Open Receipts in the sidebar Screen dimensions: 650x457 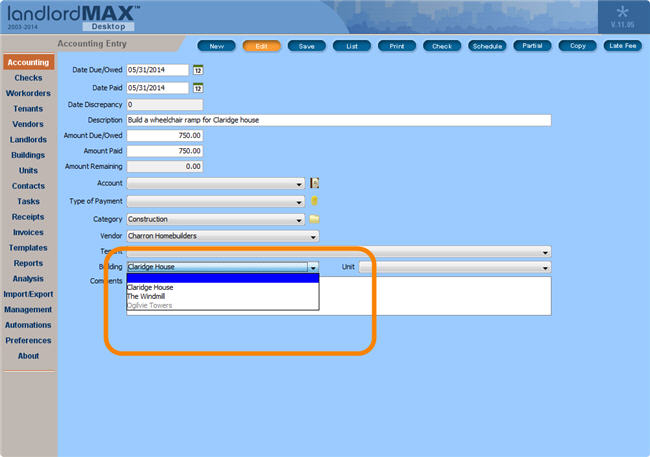coord(28,217)
